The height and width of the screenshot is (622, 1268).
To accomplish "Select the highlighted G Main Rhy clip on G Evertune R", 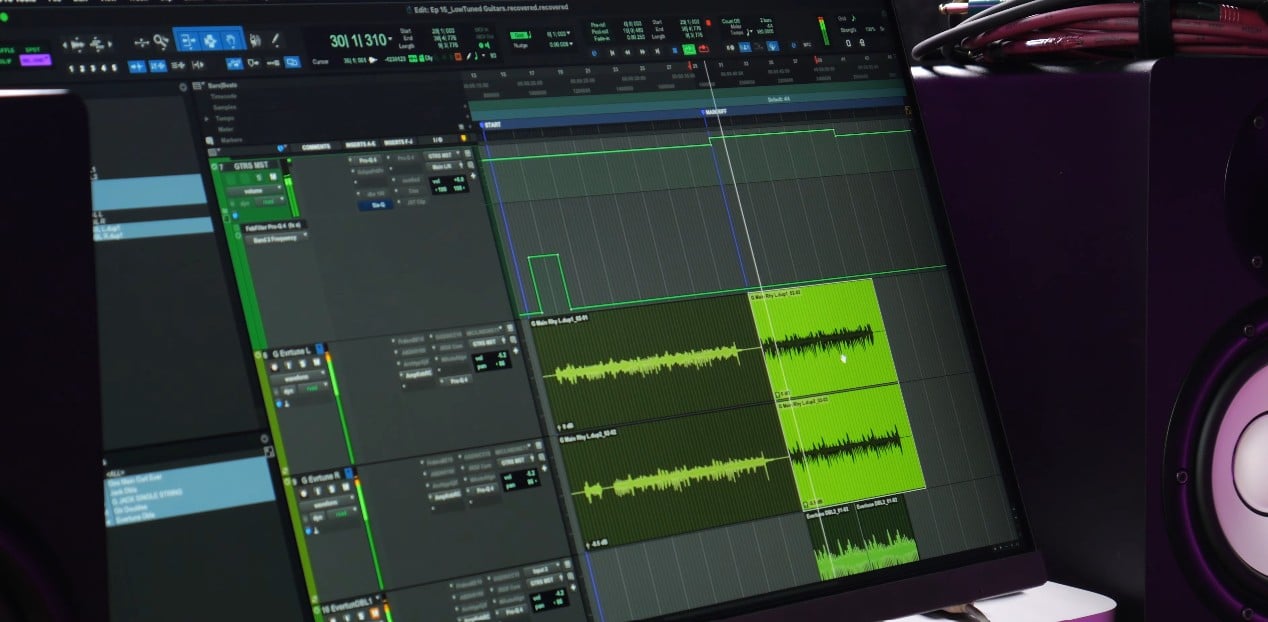I will [x=852, y=446].
